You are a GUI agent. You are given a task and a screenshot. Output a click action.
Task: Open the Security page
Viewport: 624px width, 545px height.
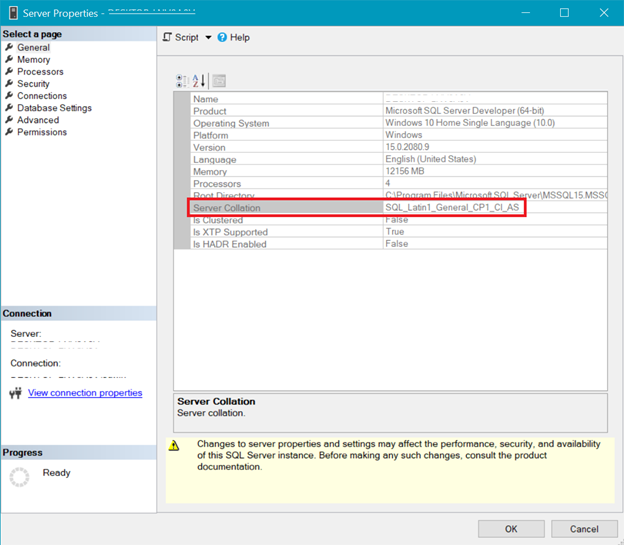[33, 84]
